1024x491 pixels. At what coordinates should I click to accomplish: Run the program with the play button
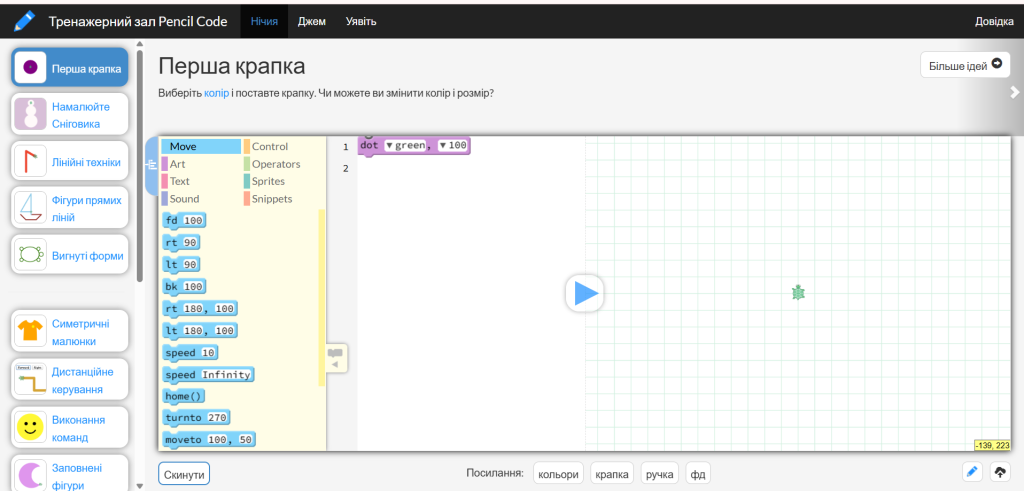[x=584, y=293]
